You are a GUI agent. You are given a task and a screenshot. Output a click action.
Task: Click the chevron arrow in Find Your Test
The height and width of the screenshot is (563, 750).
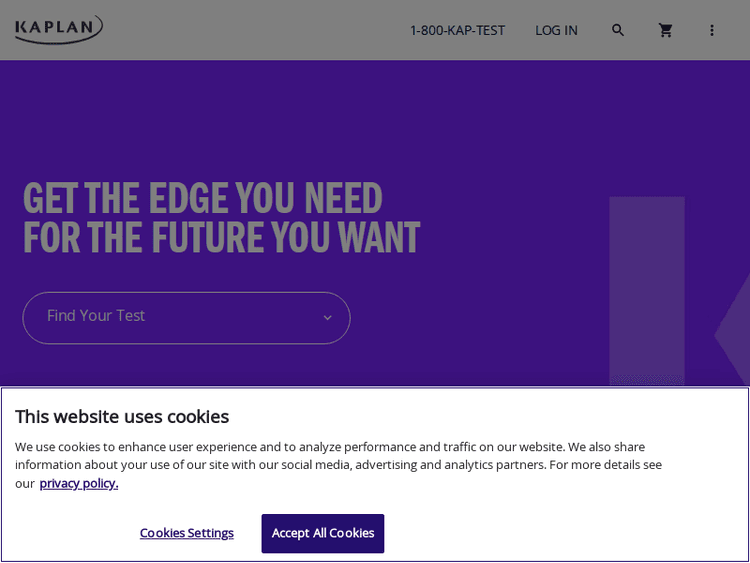tap(327, 318)
